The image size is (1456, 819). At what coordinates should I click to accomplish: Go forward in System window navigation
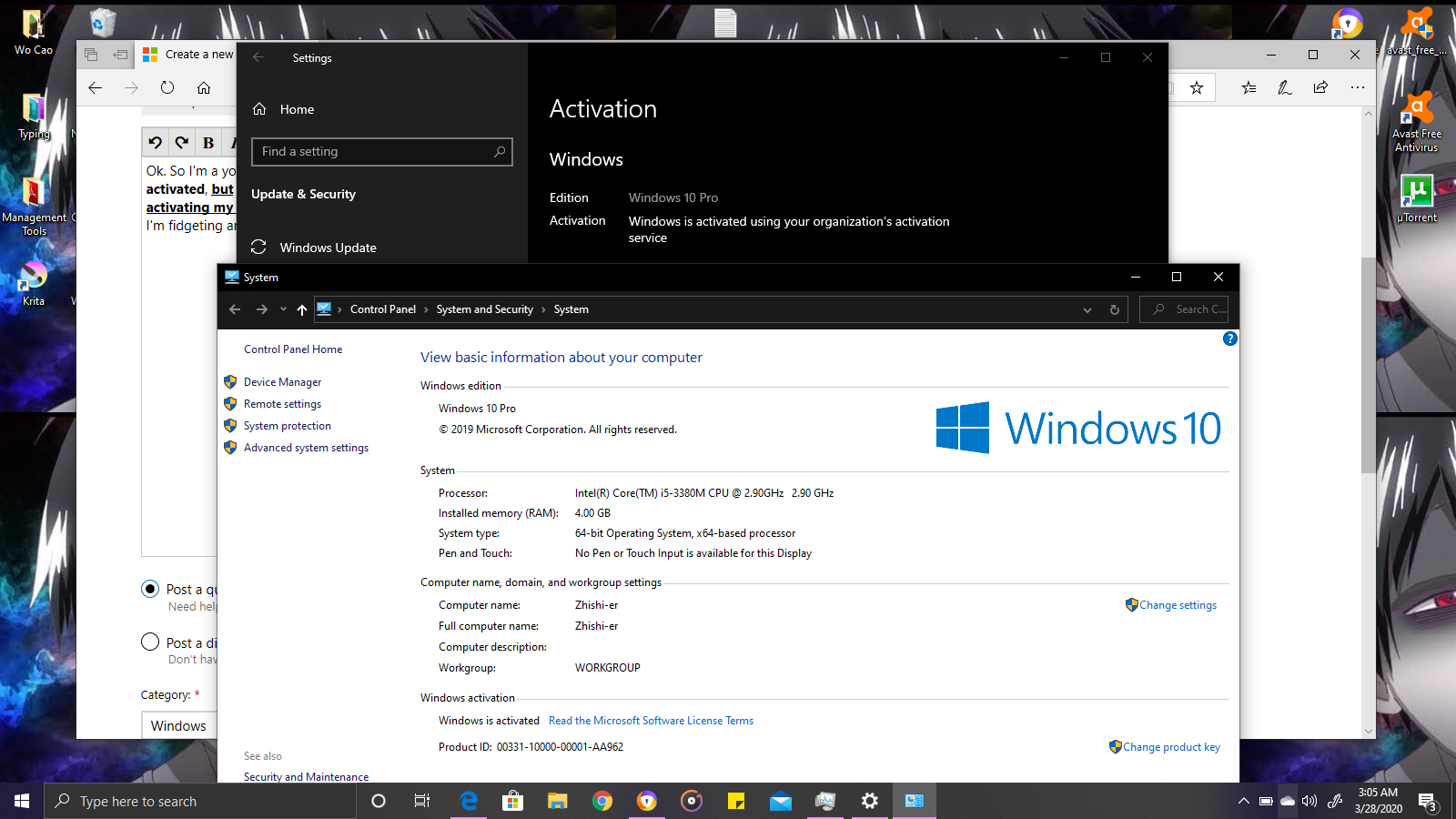[x=262, y=309]
